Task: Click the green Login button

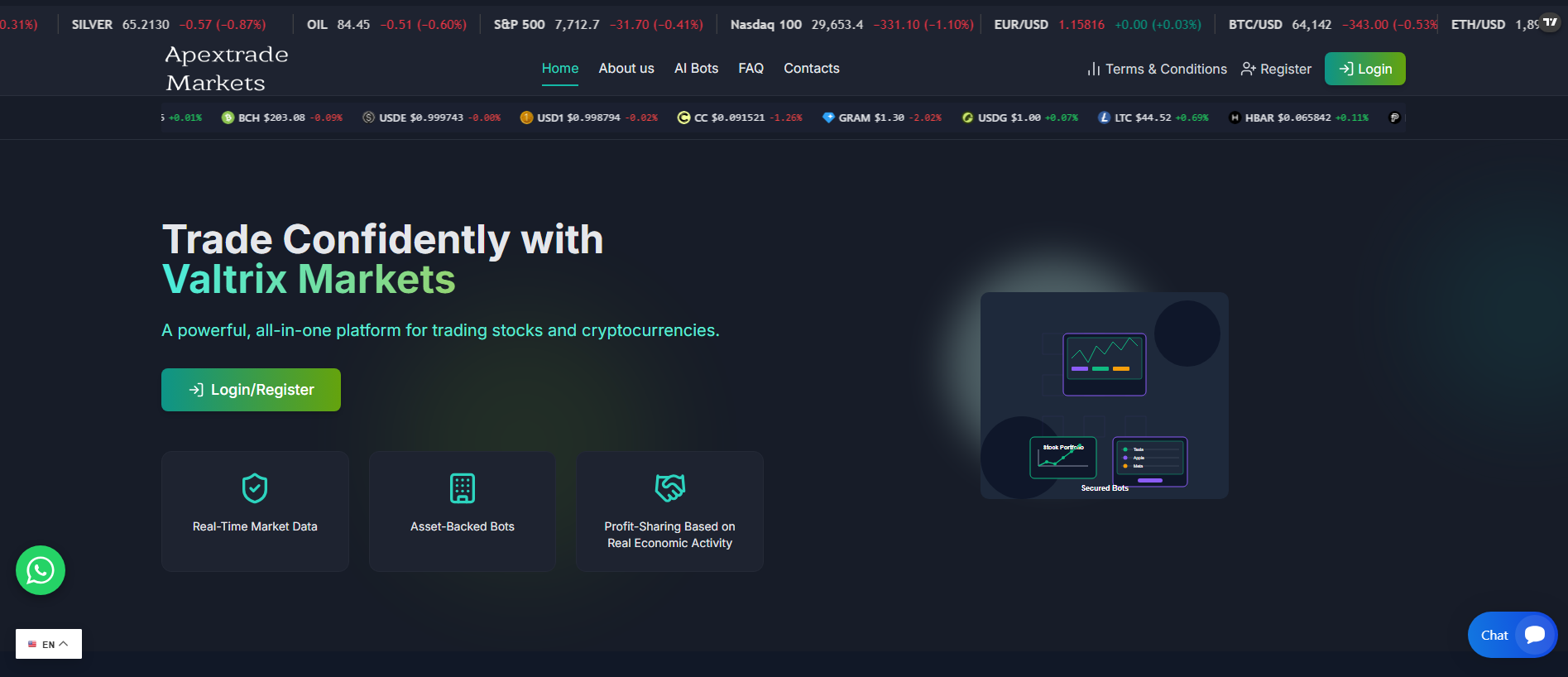Action: 1365,69
